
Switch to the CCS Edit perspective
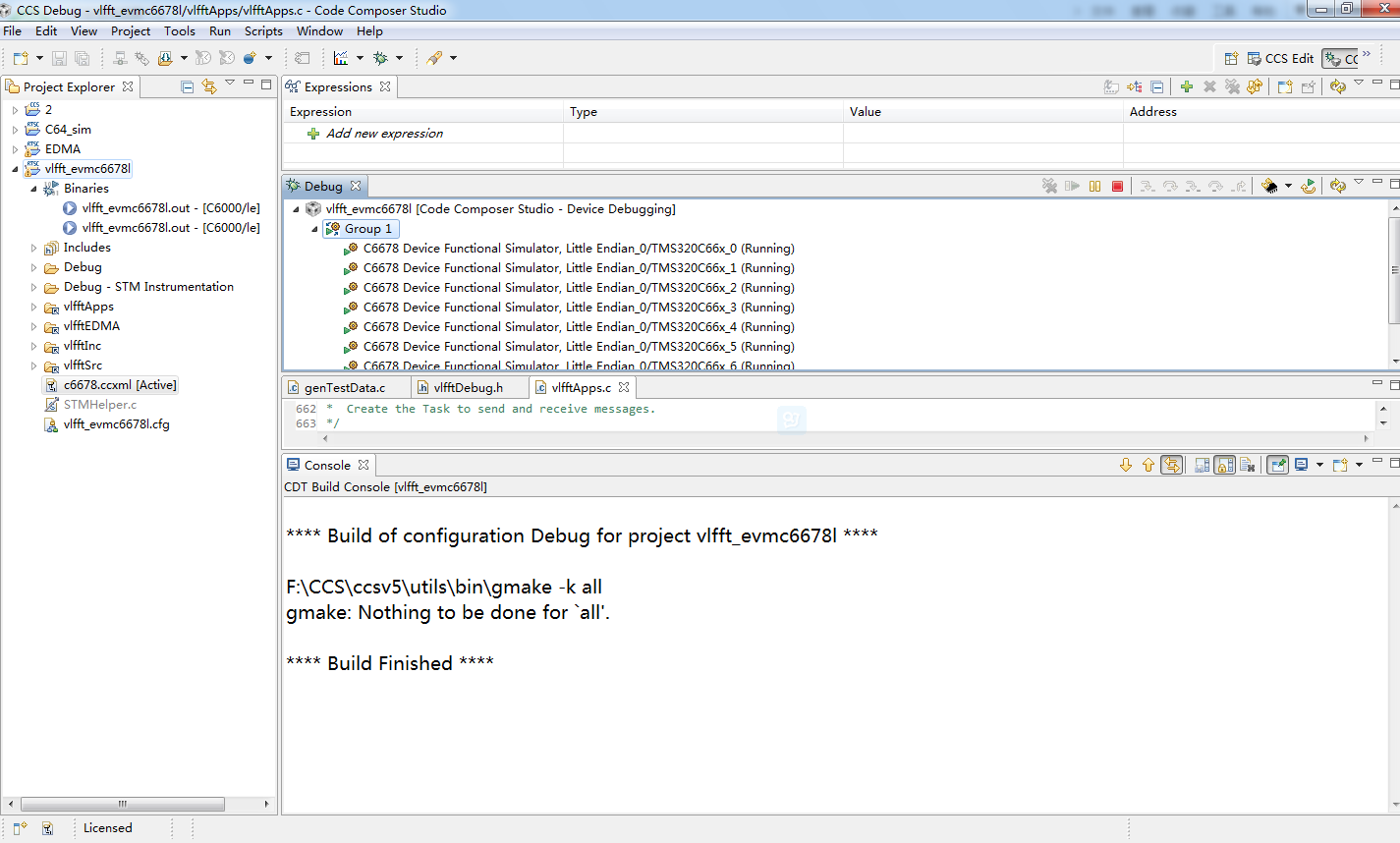(1280, 59)
